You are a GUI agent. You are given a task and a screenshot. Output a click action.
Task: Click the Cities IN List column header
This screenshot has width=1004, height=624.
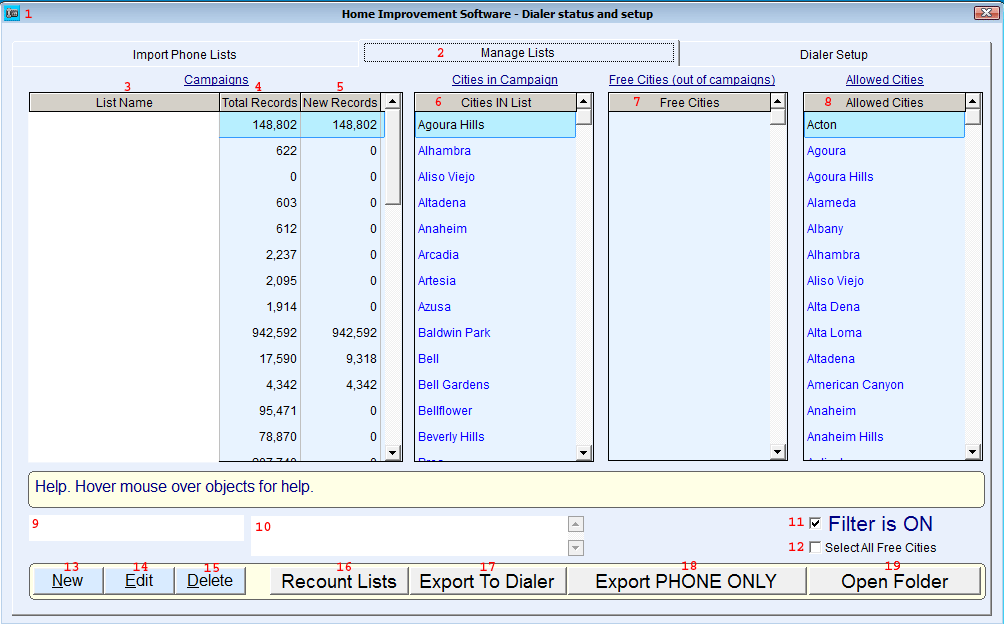[496, 102]
